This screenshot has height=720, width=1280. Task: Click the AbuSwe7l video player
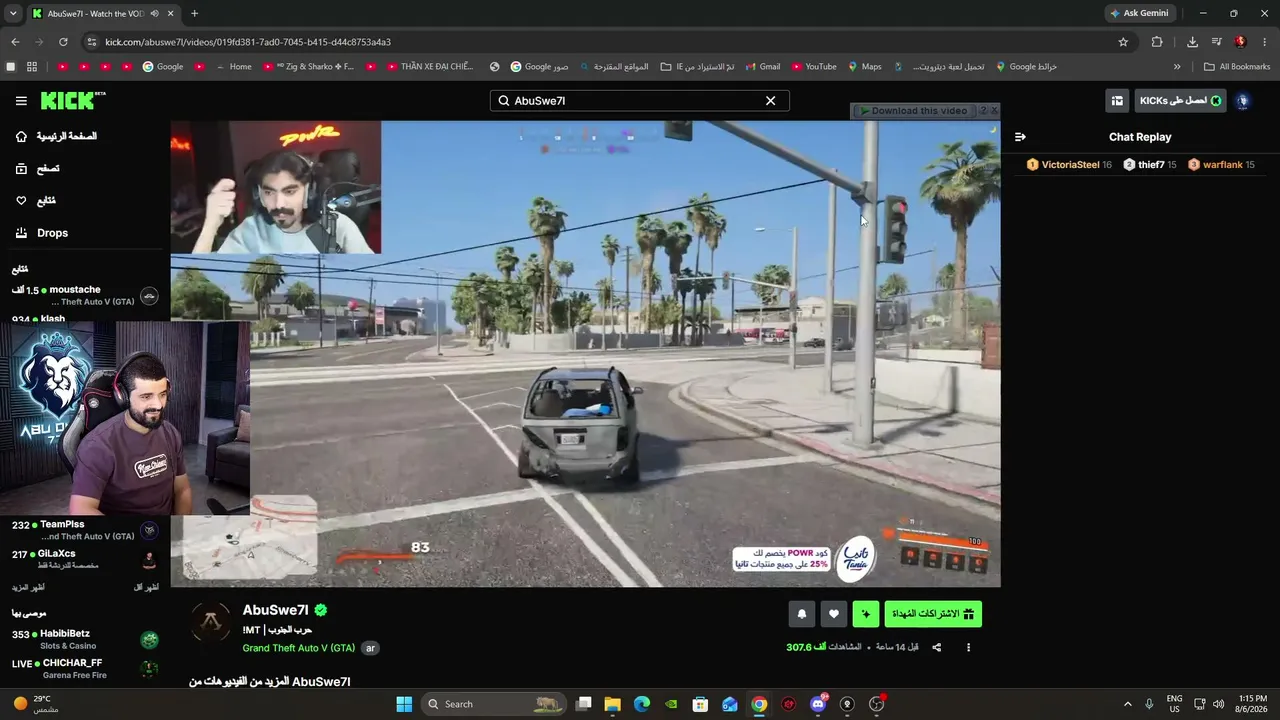pyautogui.click(x=585, y=354)
